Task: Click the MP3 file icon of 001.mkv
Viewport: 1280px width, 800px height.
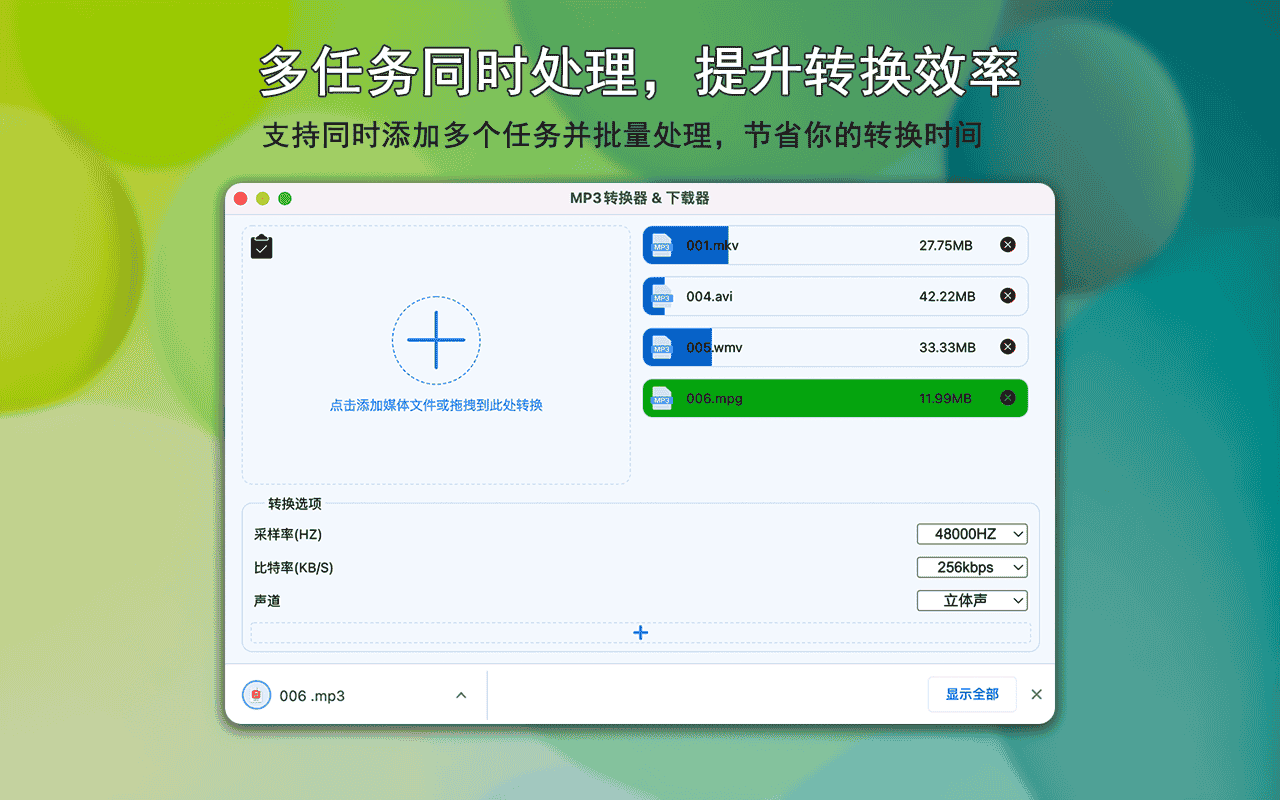Action: (x=662, y=244)
